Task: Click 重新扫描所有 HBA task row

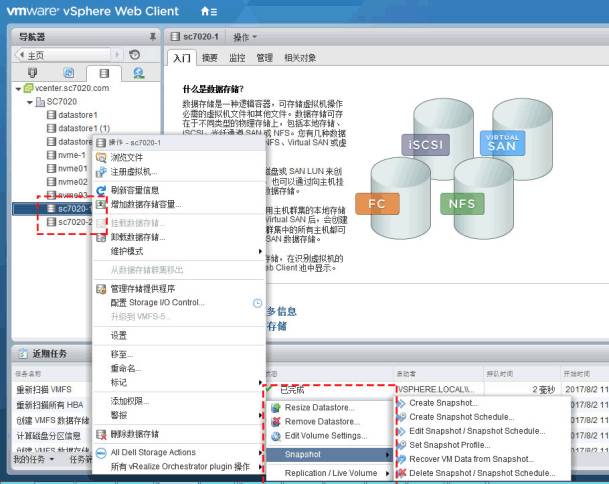Action: click(x=52, y=405)
